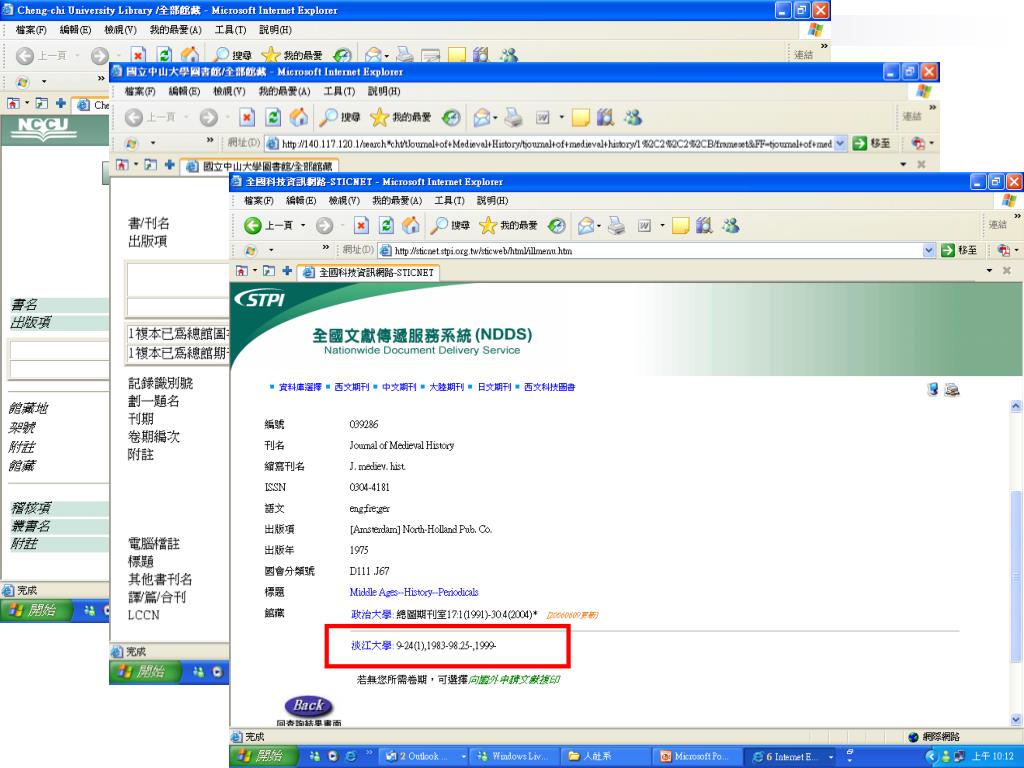The height and width of the screenshot is (768, 1024).
Task: Click the Mail icon in STICNET window
Action: (586, 226)
